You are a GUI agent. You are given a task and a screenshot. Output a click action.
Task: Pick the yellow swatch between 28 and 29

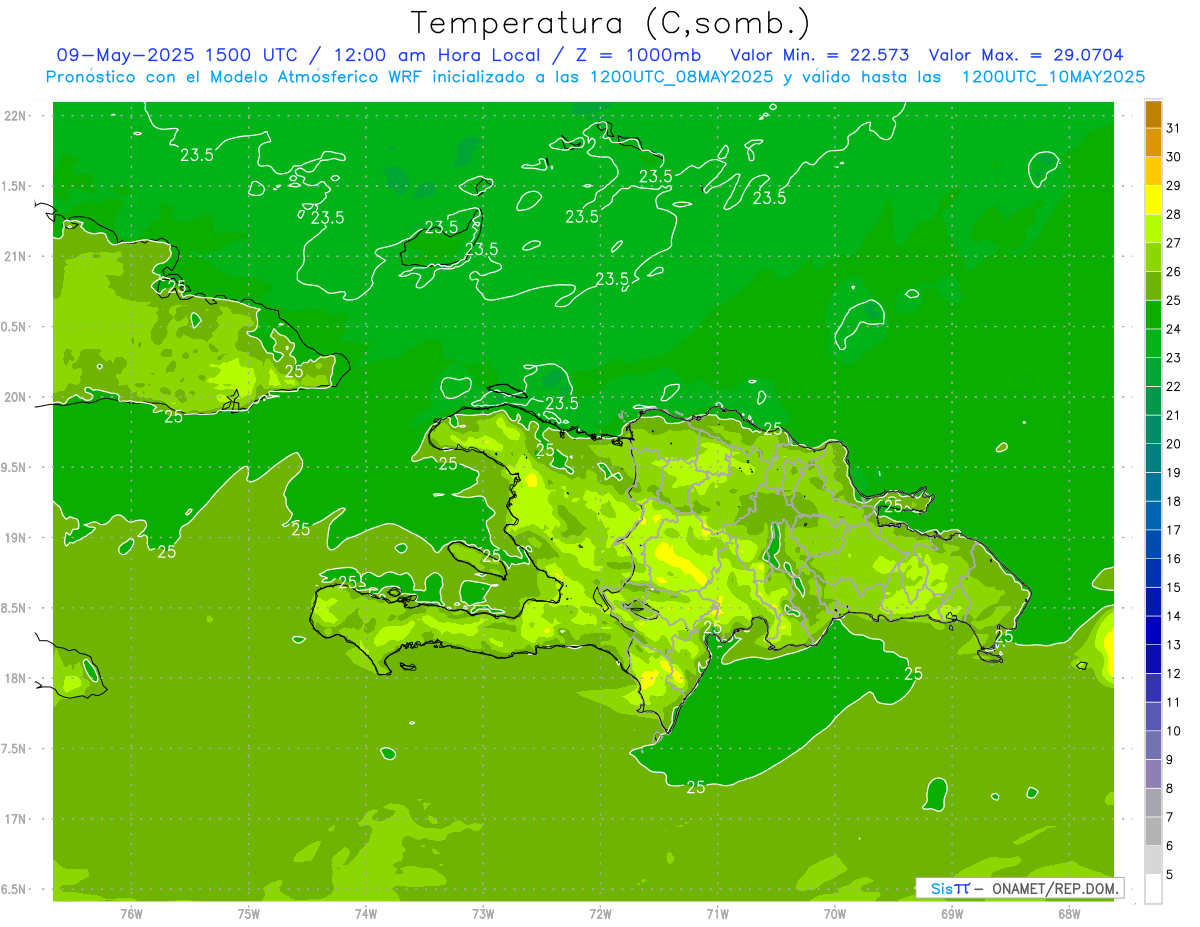1153,200
